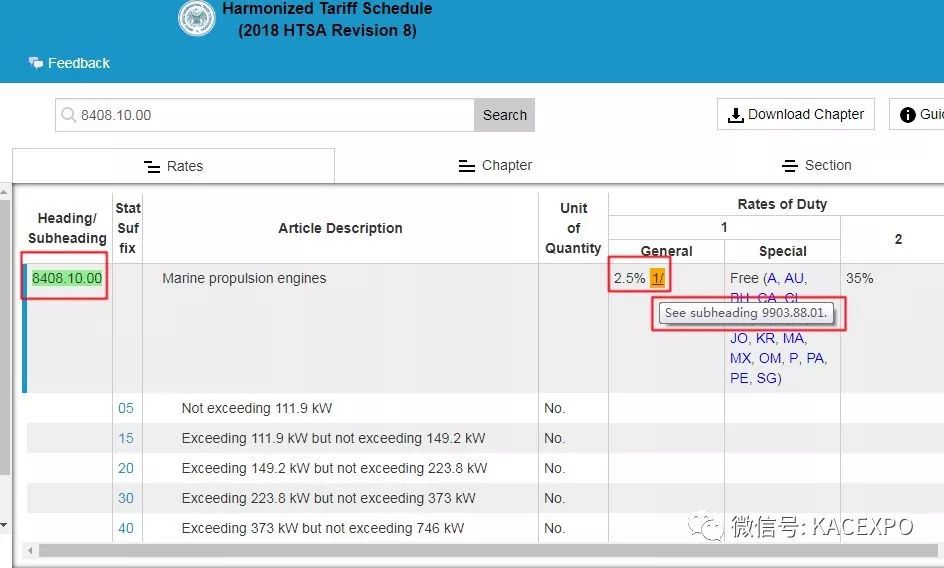Focus the search field containing 8408.10.00

265,115
